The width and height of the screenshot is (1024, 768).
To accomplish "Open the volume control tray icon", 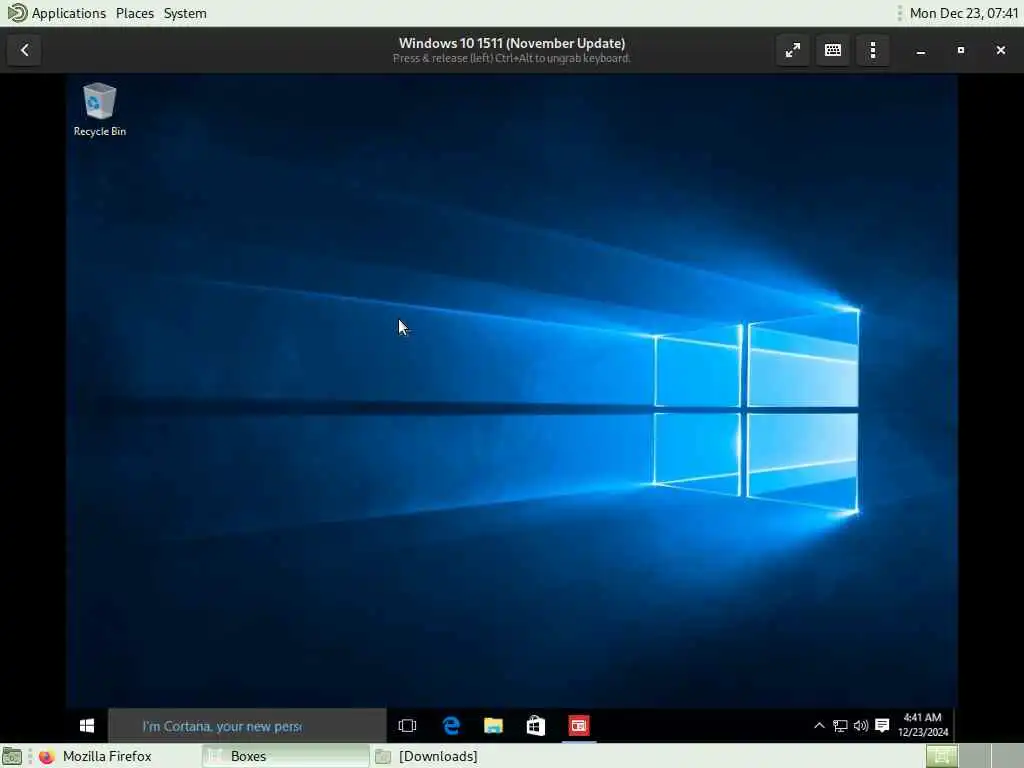I will click(861, 726).
